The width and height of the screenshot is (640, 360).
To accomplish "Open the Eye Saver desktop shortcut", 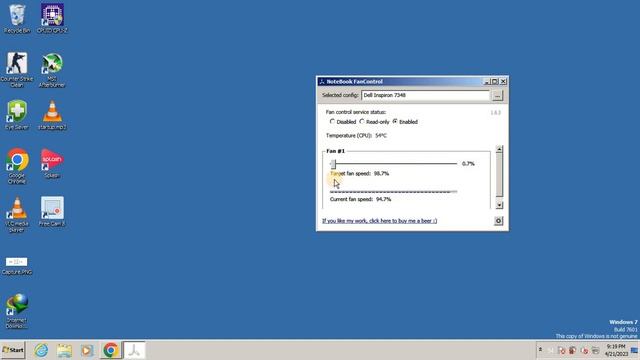I will (x=17, y=115).
